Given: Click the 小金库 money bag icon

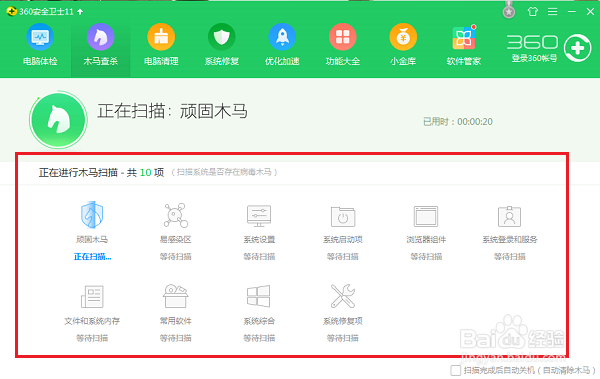Looking at the screenshot, I should click(403, 37).
